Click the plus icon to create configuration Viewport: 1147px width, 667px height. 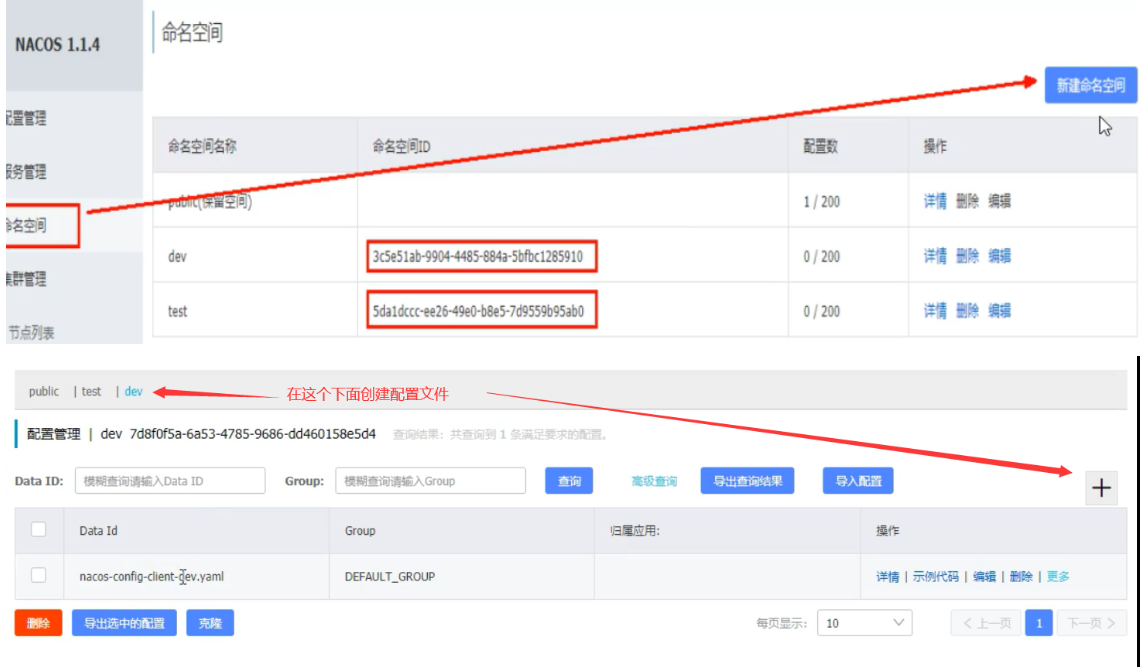point(1101,488)
